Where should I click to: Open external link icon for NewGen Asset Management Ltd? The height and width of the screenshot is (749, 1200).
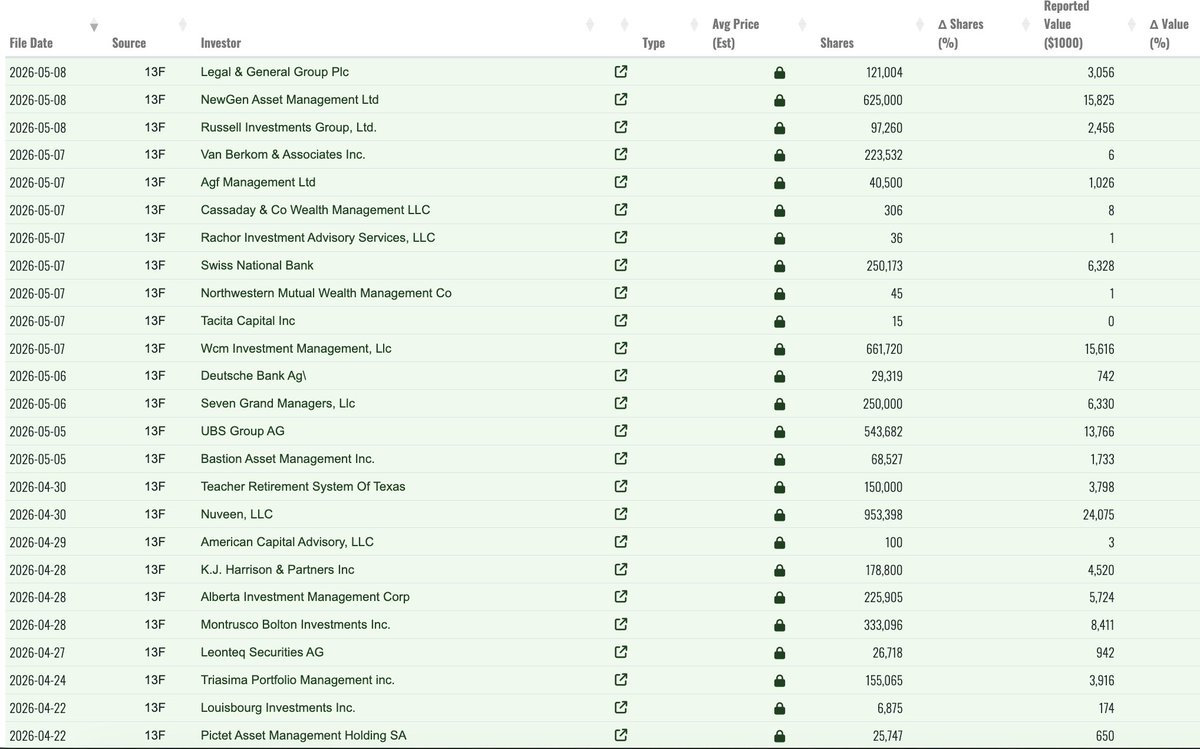pyautogui.click(x=621, y=100)
